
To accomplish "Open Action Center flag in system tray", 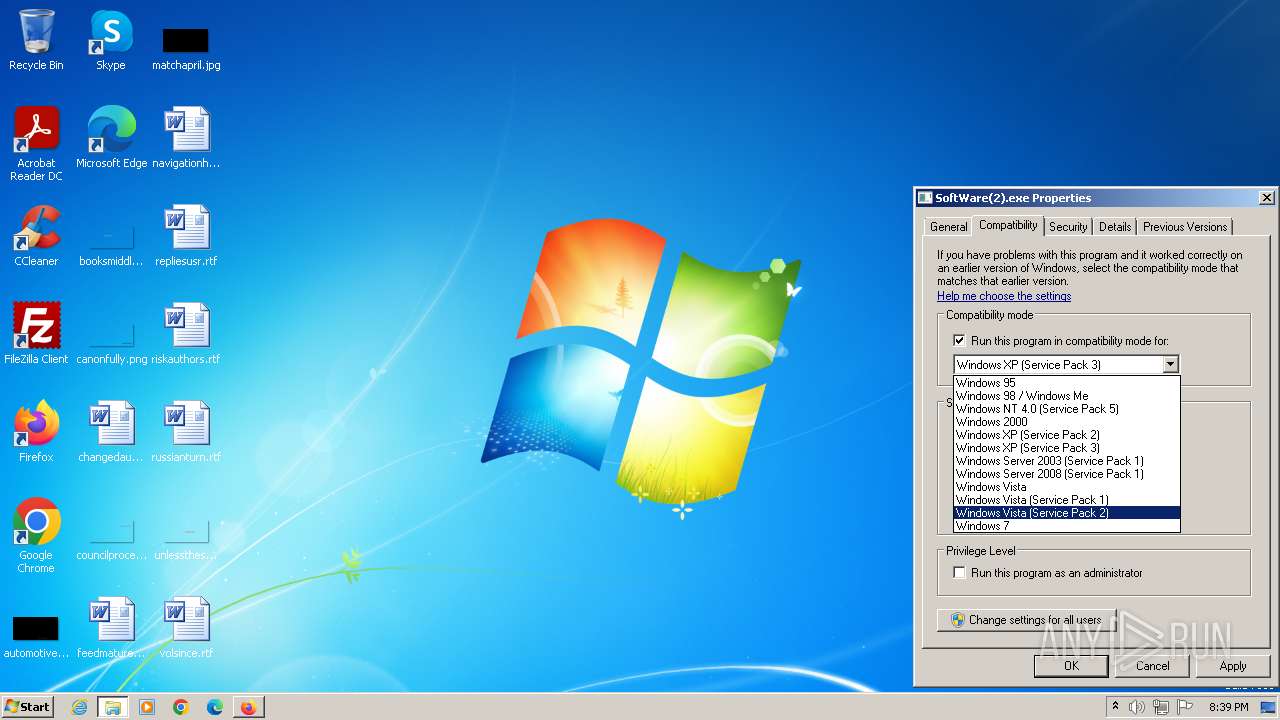I will coord(1185,707).
